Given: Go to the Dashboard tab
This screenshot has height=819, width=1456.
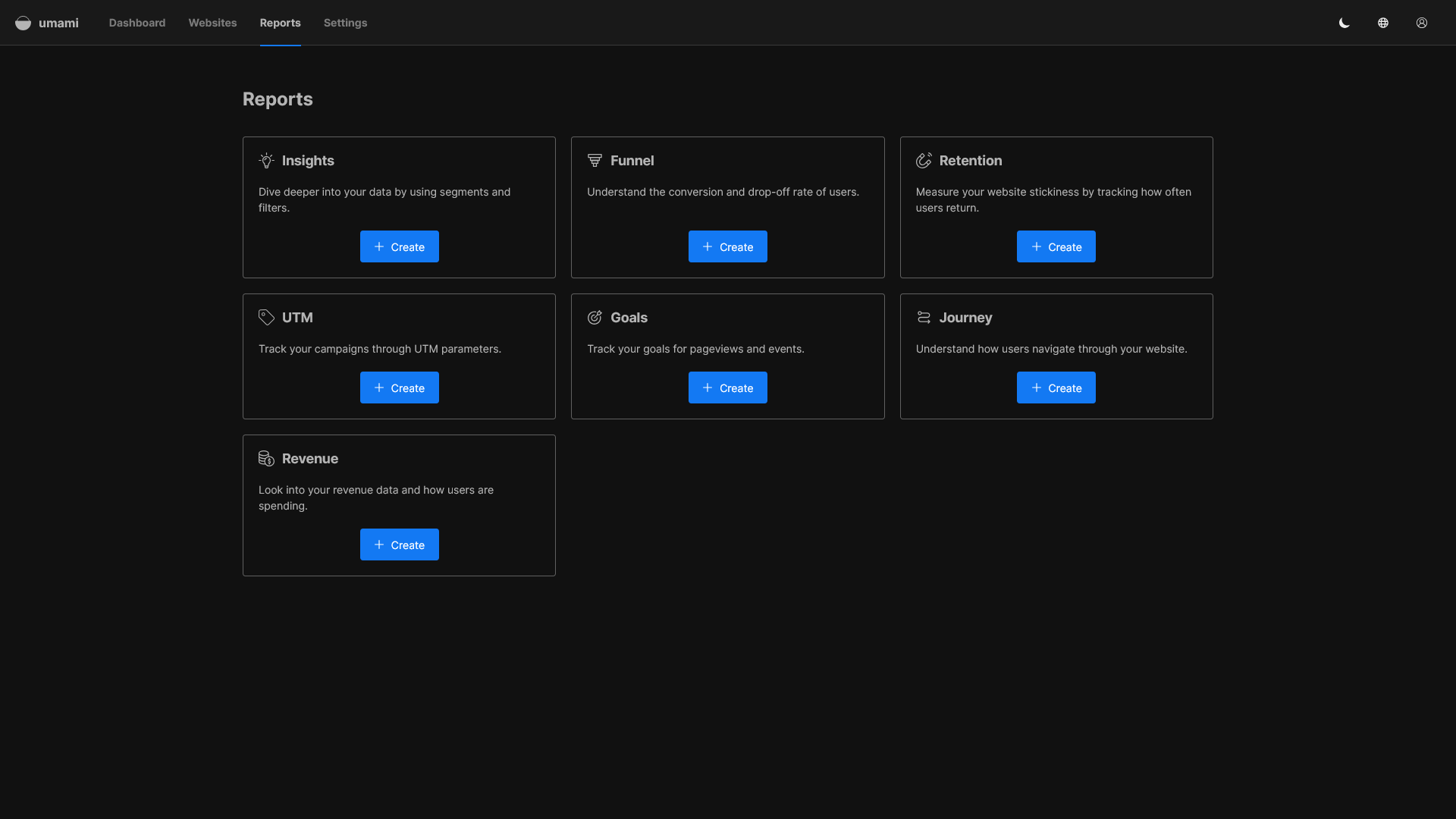Looking at the screenshot, I should coord(137,23).
